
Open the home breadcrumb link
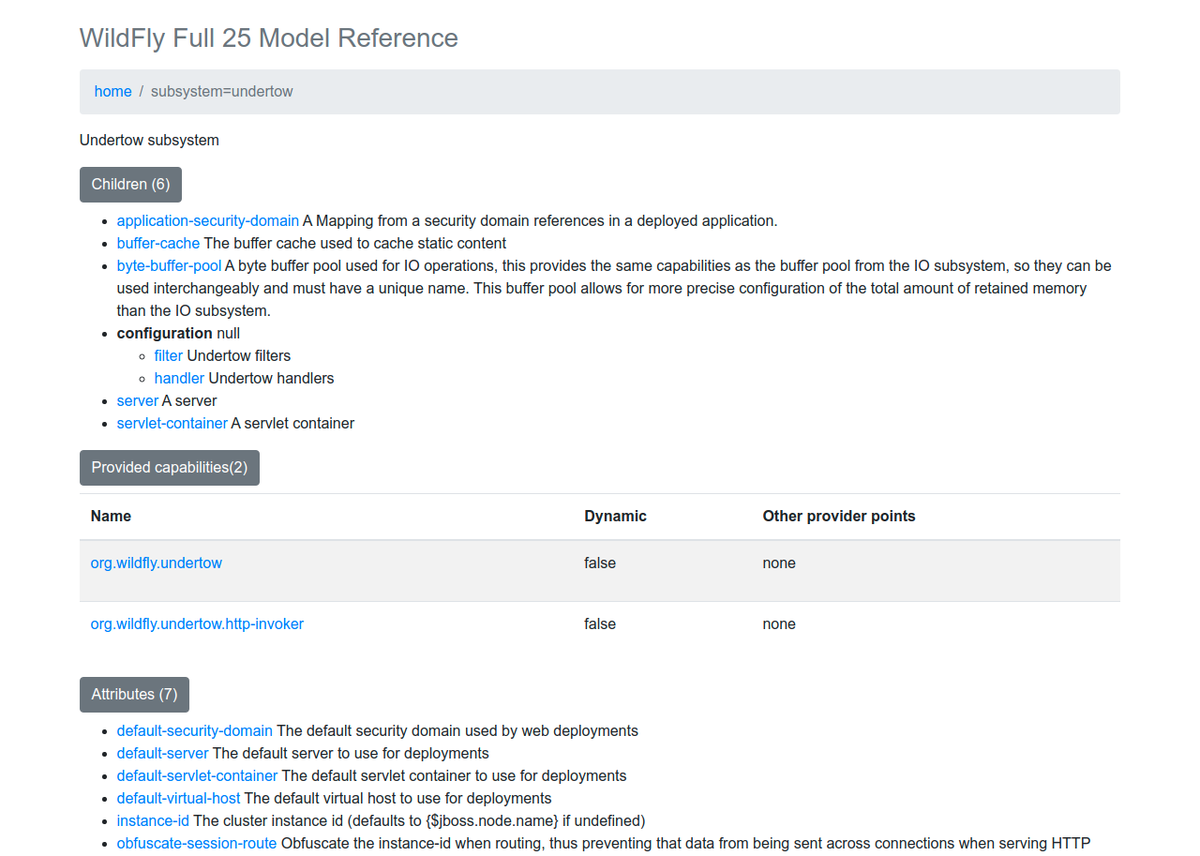point(112,91)
